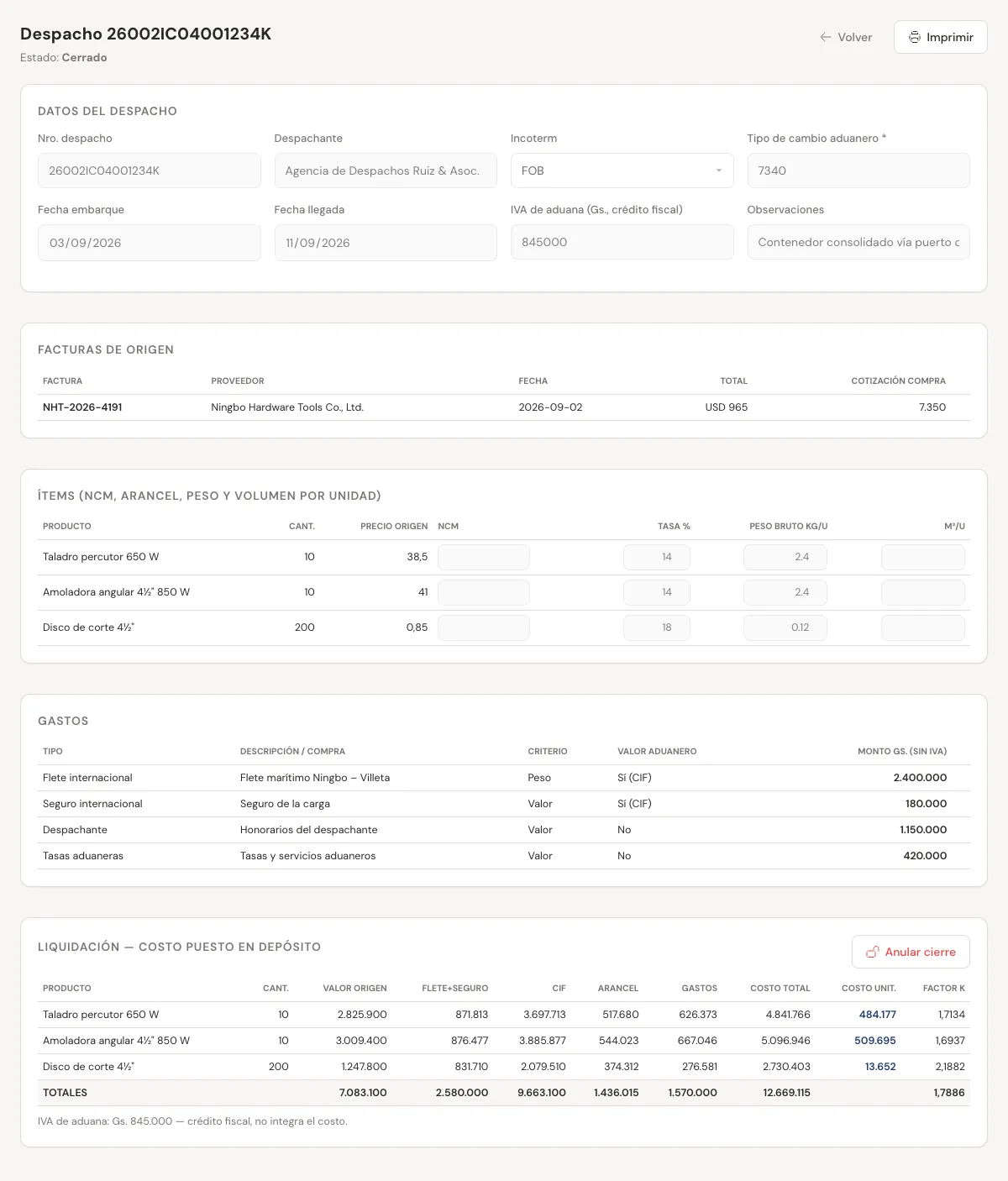Click M³/U field for Disco de corte
Viewport: 1008px width, 1181px height.
point(923,627)
